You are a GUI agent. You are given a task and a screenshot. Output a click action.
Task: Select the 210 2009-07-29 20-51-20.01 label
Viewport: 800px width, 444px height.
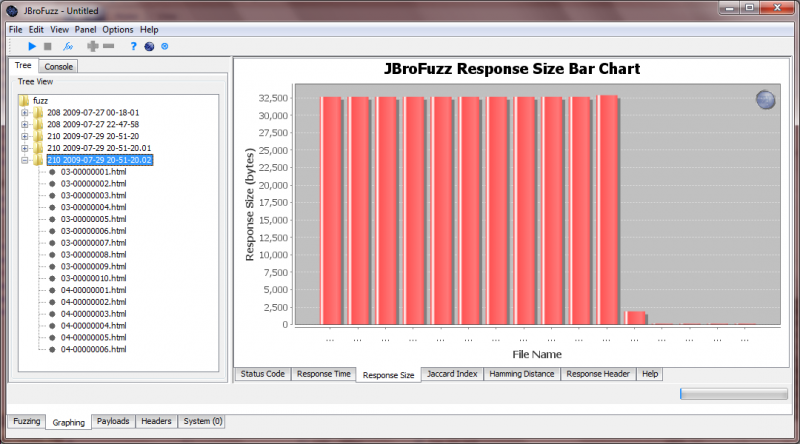[x=99, y=148]
